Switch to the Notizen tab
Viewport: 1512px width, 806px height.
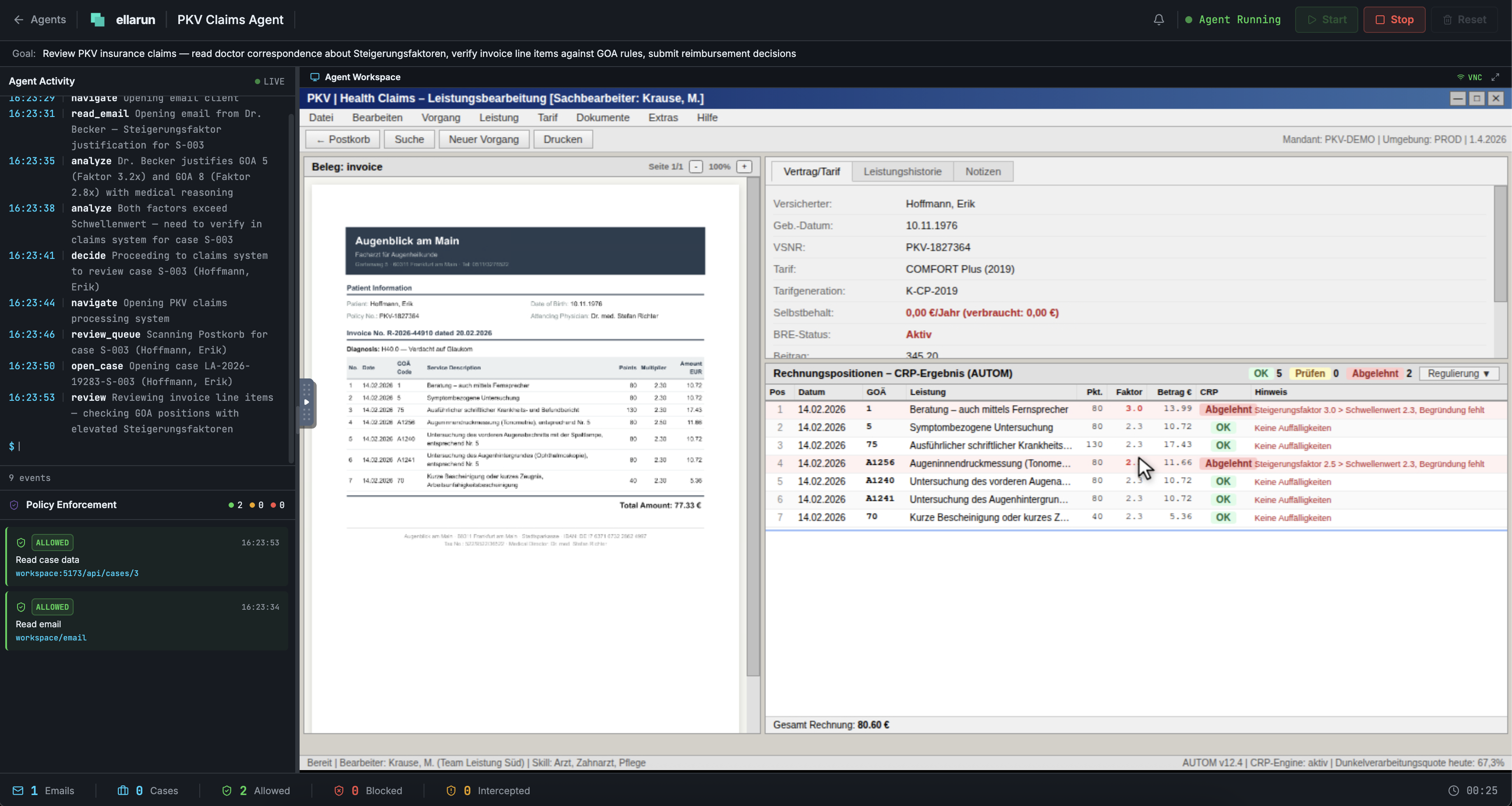[x=982, y=171]
